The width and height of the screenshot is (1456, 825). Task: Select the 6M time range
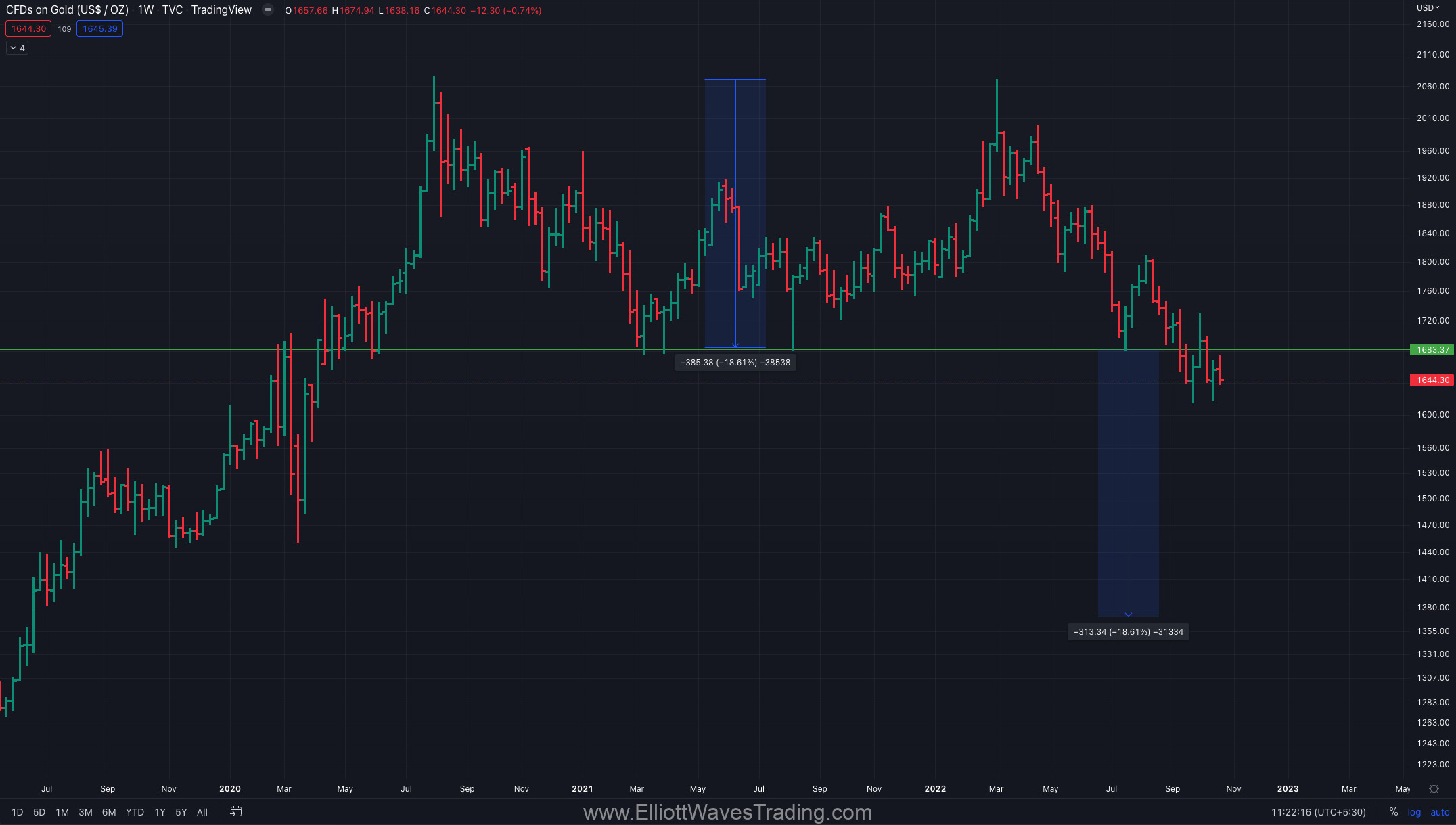click(x=109, y=812)
